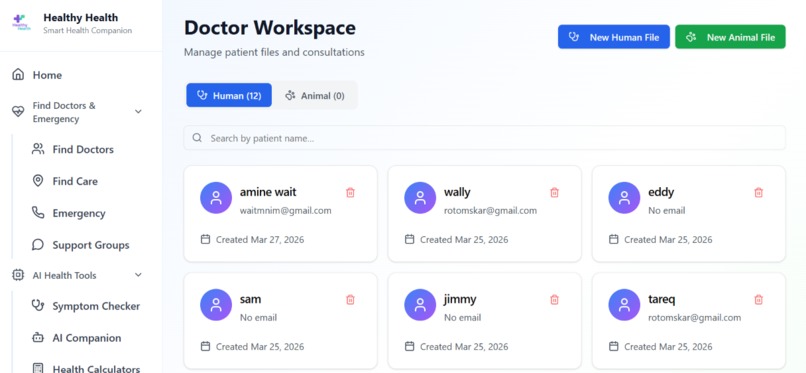Click the chip icon beside AI Health Tools

tap(18, 275)
